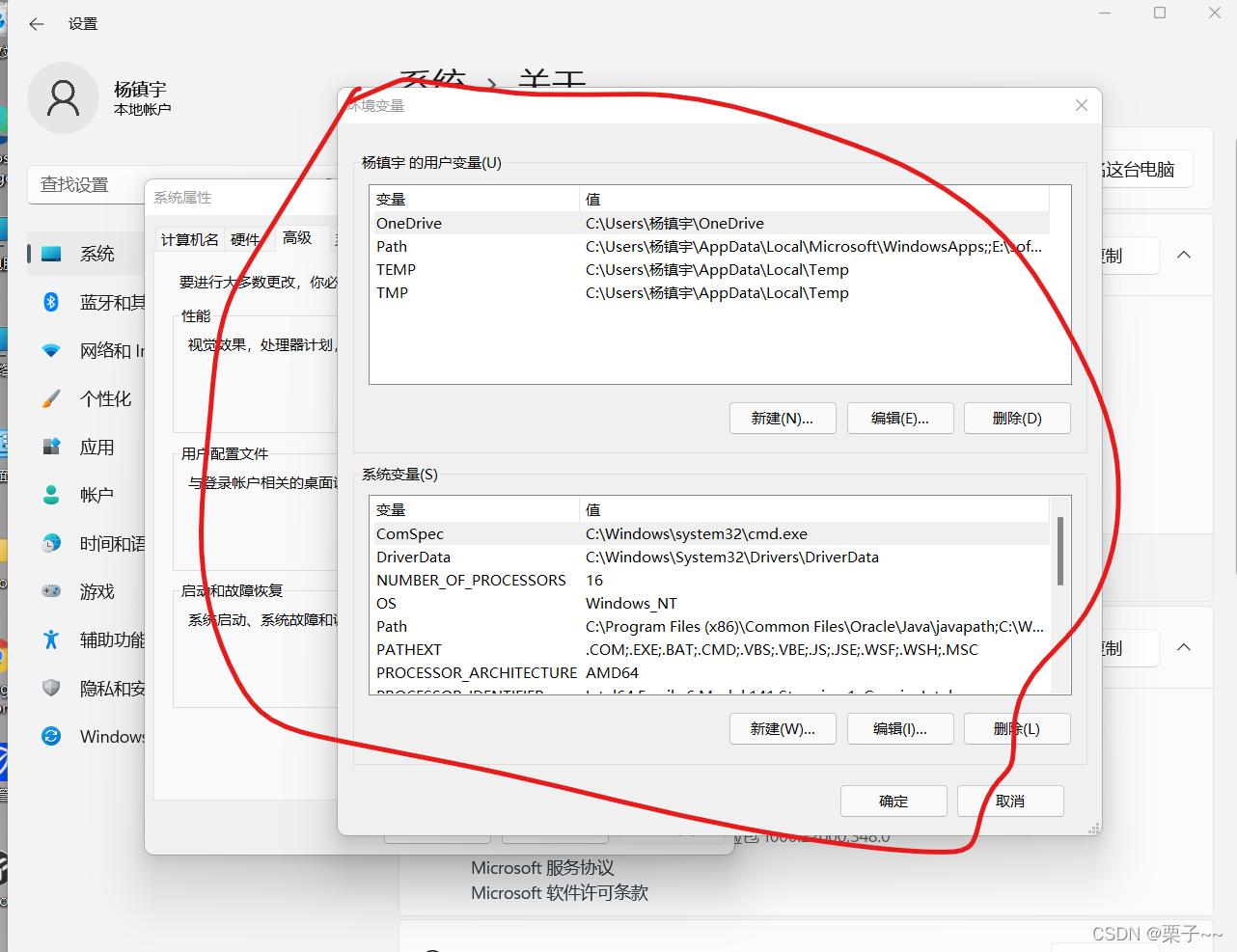
Task: Click Delete(D) for user variables
Action: coord(1017,419)
